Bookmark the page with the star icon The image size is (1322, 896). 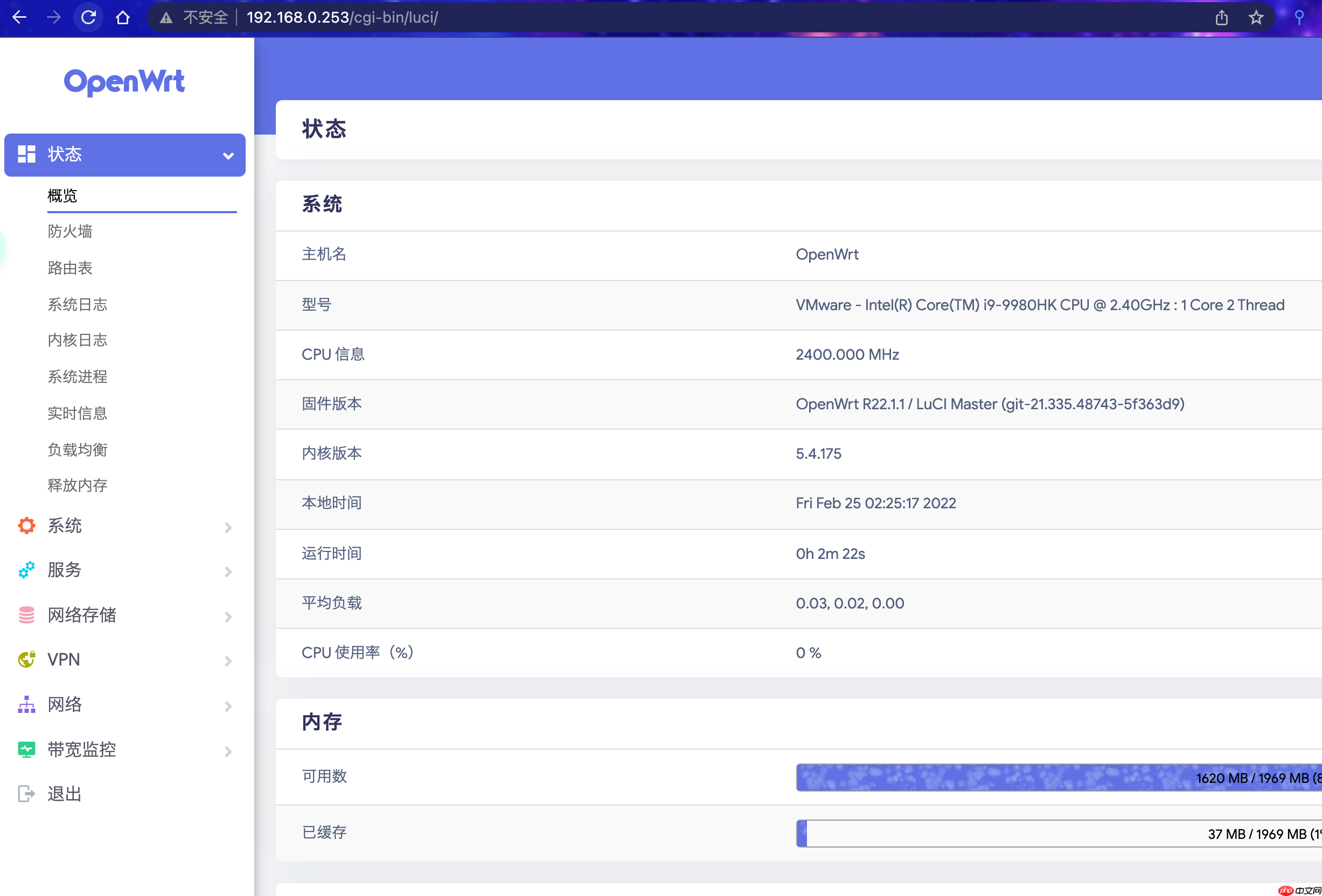tap(1257, 18)
